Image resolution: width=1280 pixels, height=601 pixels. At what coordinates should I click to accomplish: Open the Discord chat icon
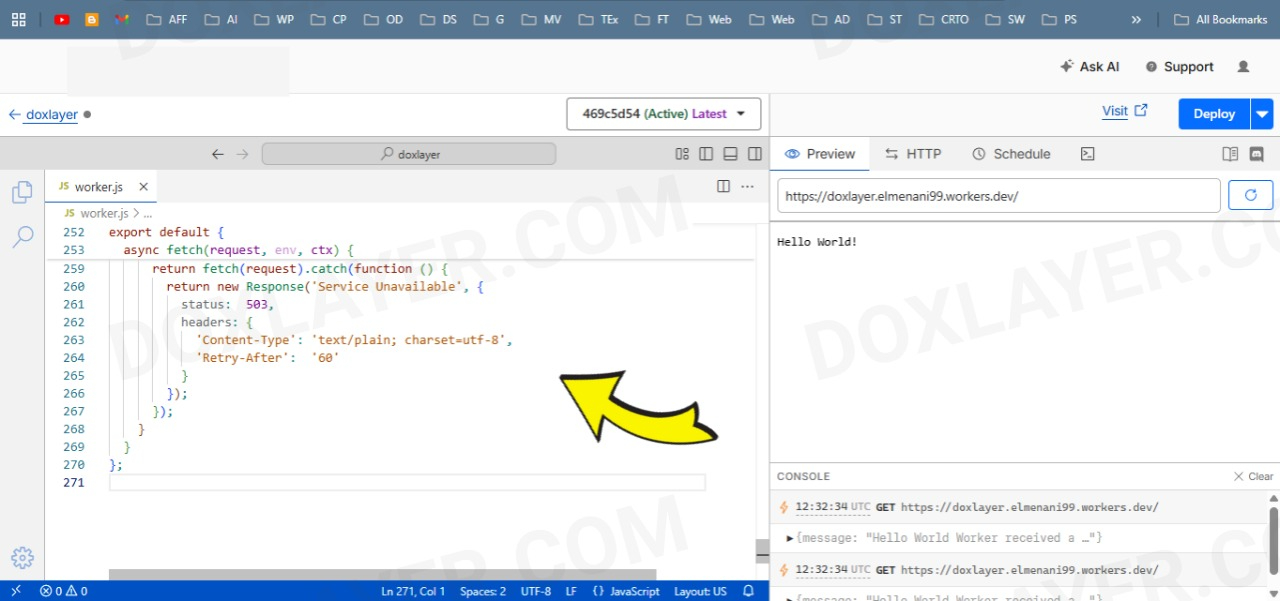tap(1257, 154)
